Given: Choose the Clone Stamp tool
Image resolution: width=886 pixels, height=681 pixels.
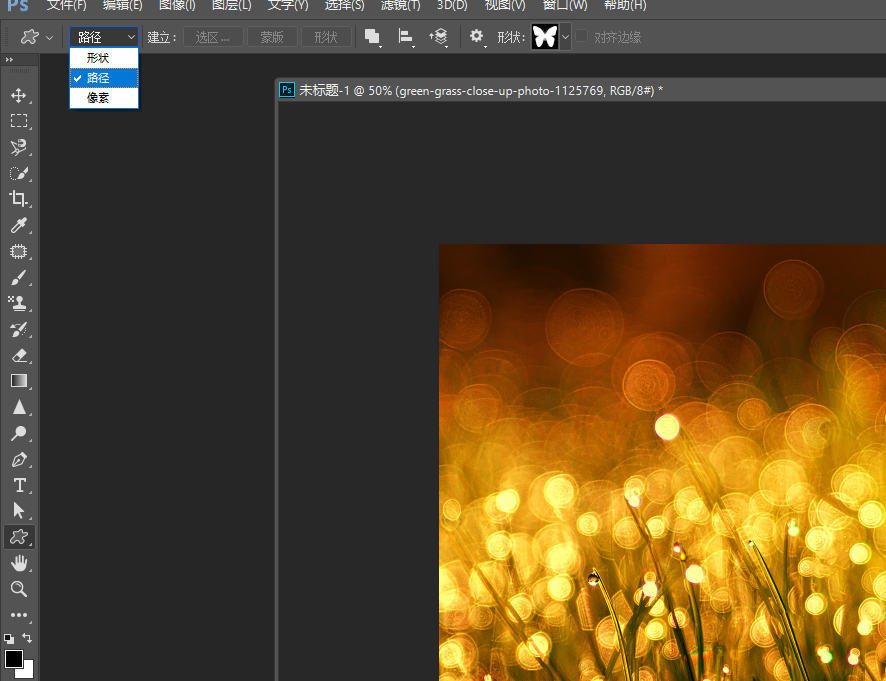Looking at the screenshot, I should 18,303.
